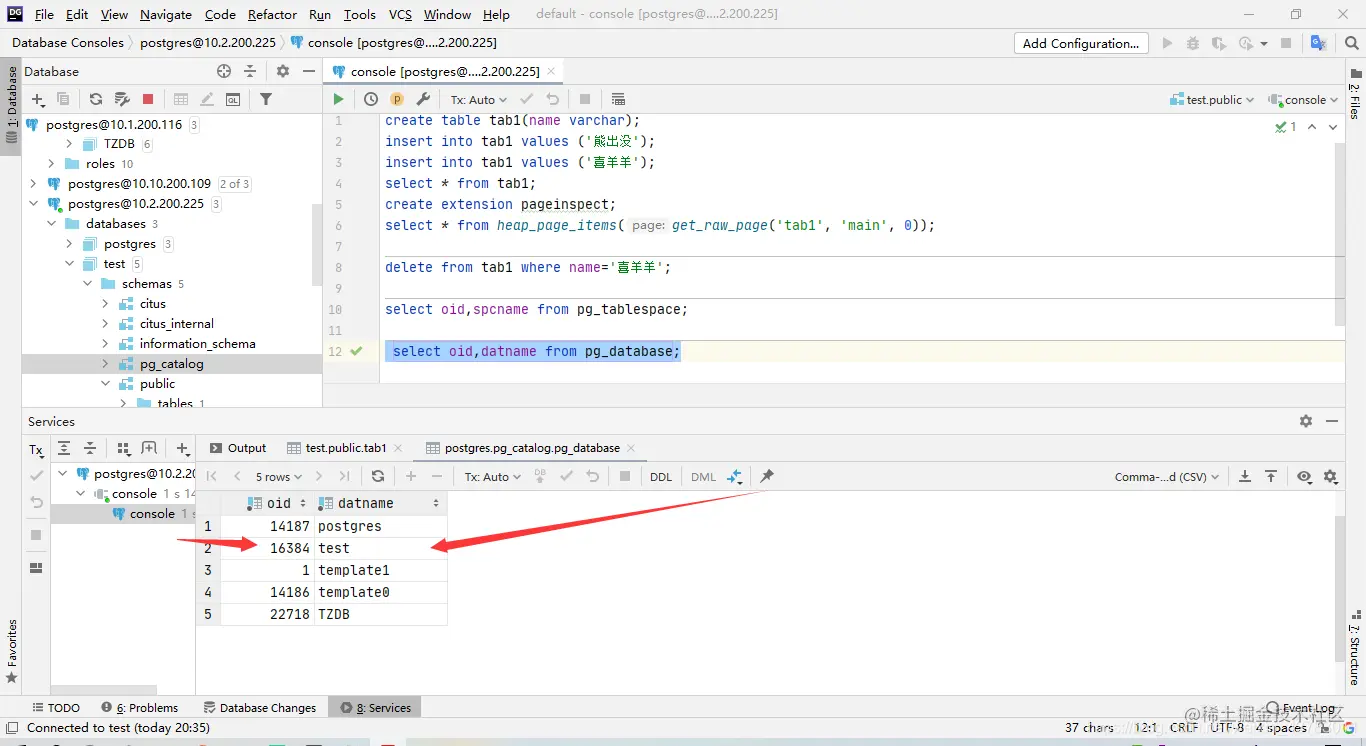Click the oid column header

[269, 503]
